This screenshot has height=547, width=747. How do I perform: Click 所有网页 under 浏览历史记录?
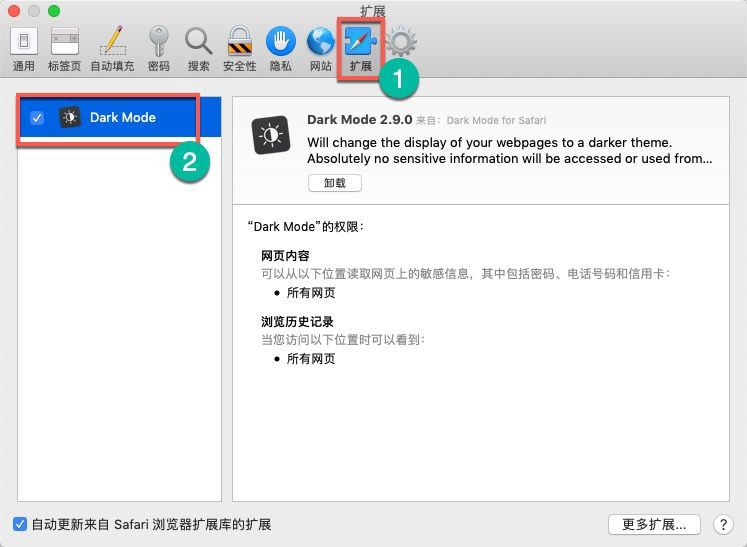(x=311, y=358)
